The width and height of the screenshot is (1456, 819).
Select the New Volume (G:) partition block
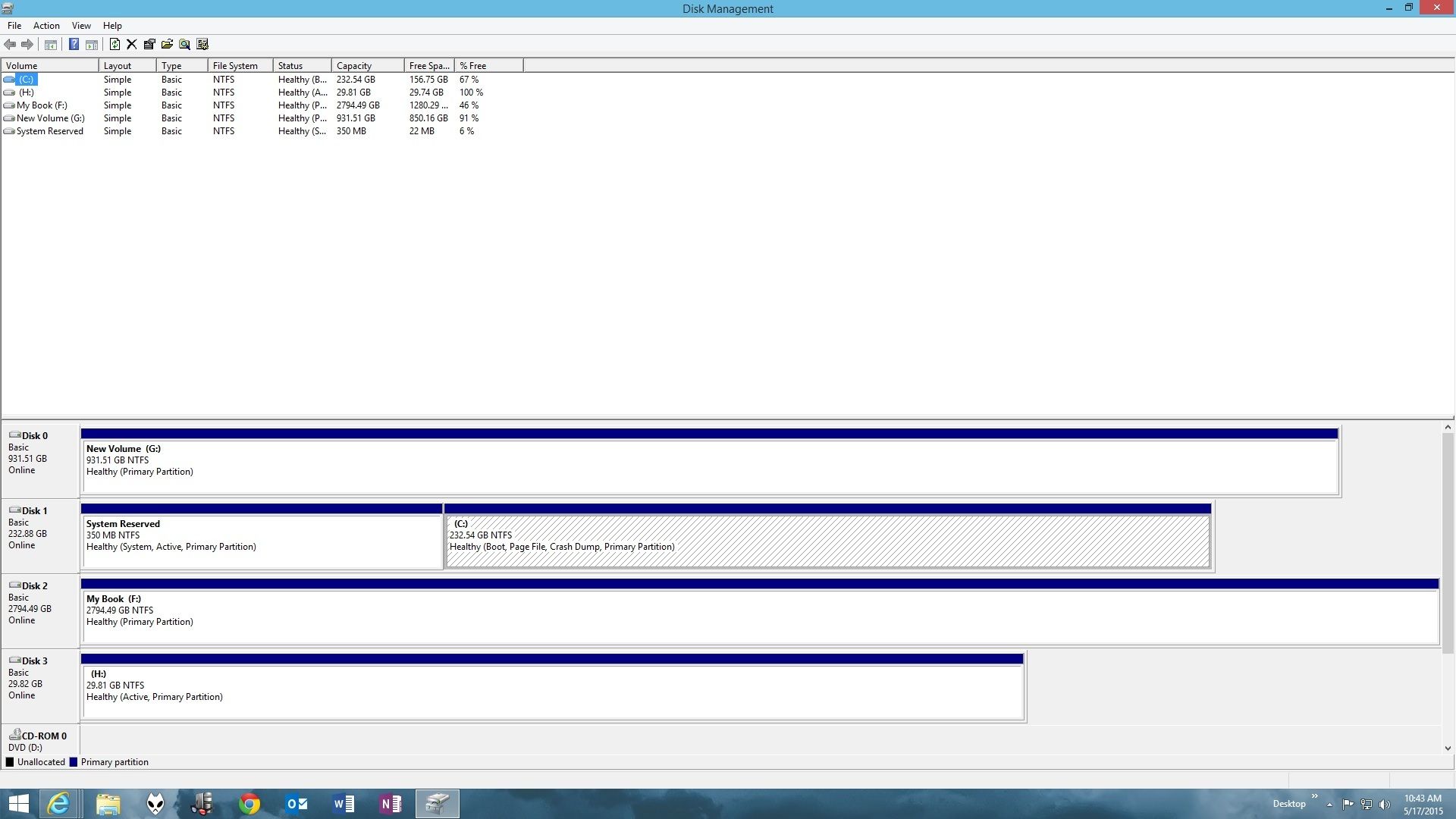pos(710,461)
